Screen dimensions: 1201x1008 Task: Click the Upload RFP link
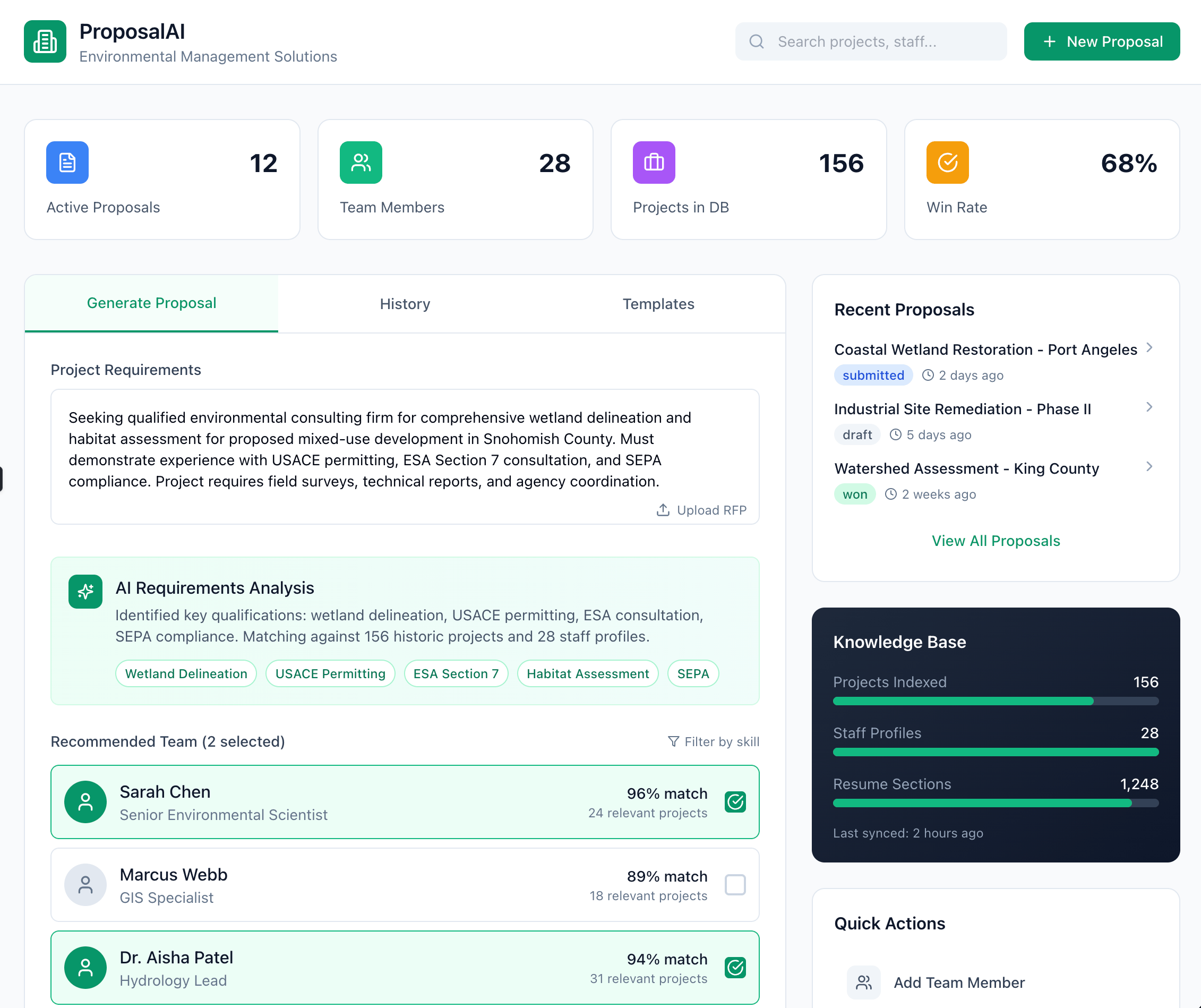point(701,510)
